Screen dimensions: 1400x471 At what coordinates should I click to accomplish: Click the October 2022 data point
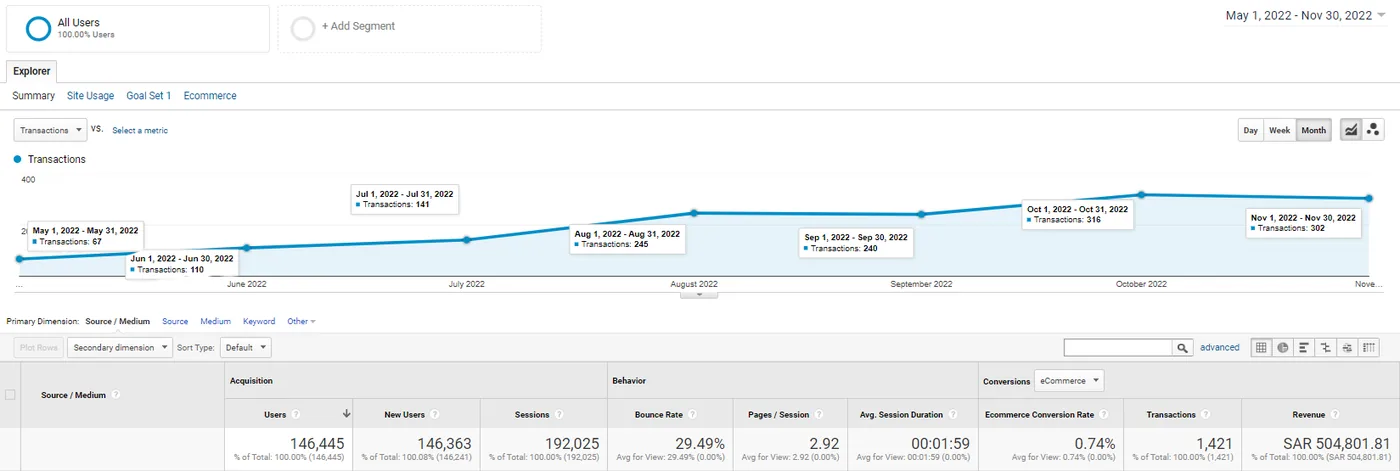1141,195
